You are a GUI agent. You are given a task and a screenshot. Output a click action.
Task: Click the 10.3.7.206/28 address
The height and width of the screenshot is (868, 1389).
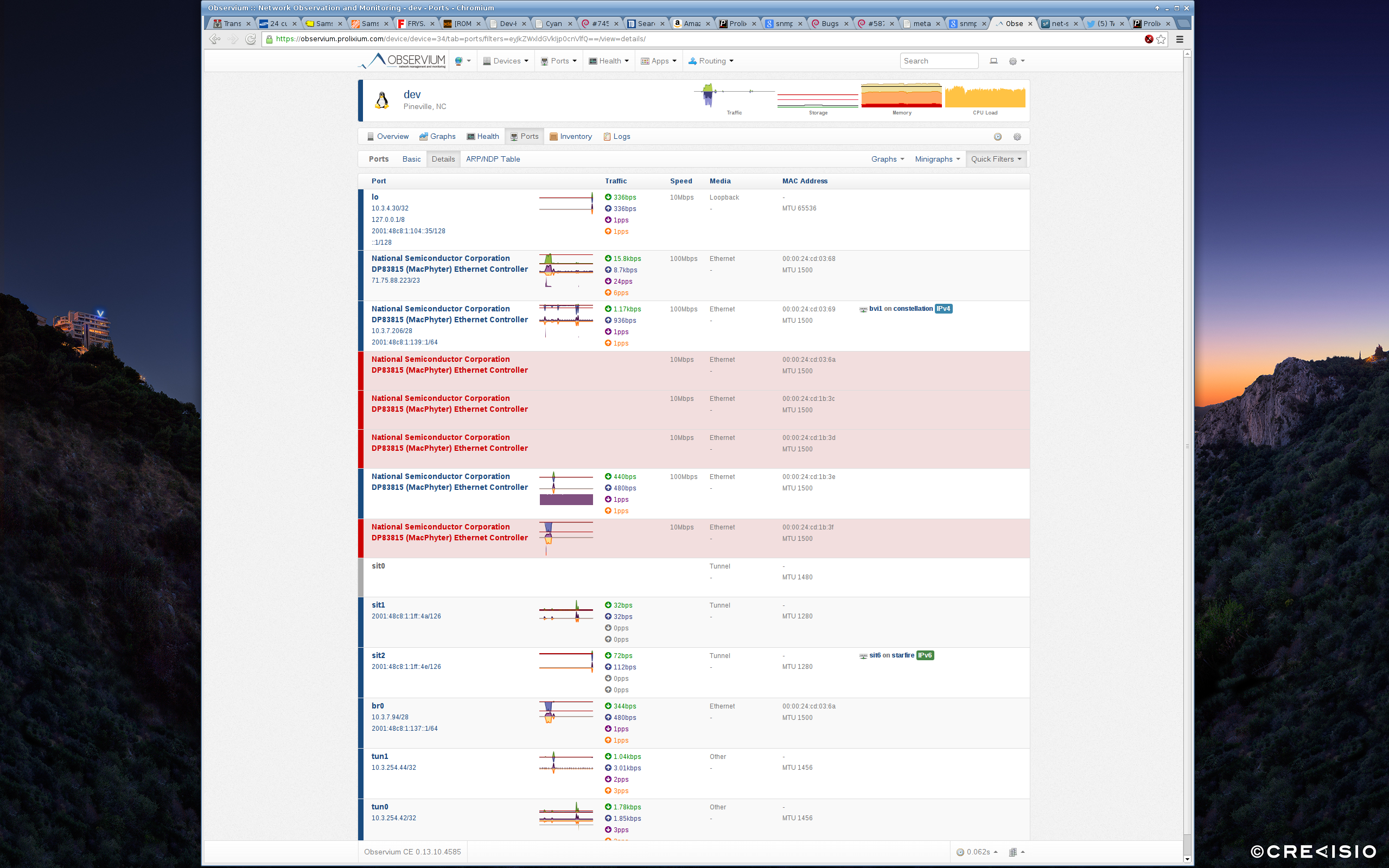coord(391,331)
